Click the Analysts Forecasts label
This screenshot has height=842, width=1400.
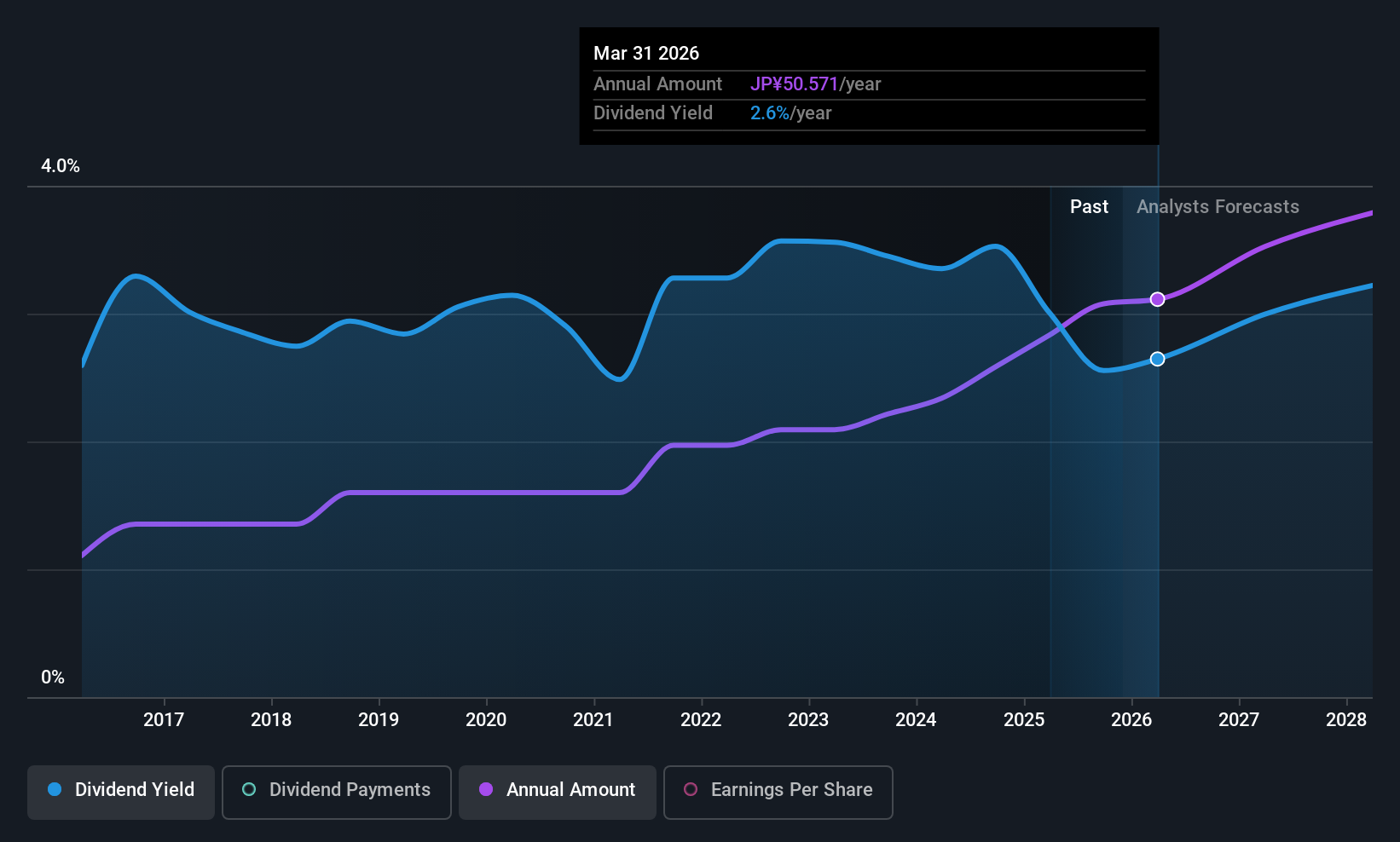click(x=1218, y=207)
